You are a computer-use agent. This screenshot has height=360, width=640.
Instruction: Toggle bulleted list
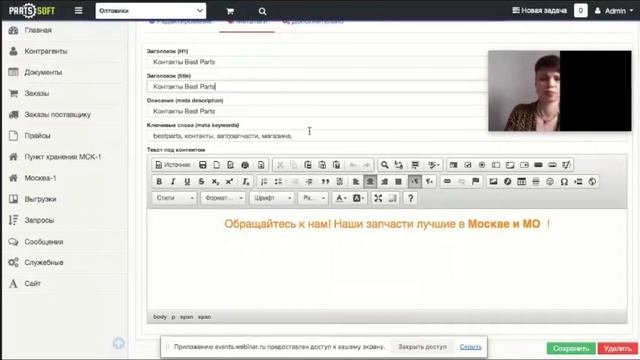278,182
